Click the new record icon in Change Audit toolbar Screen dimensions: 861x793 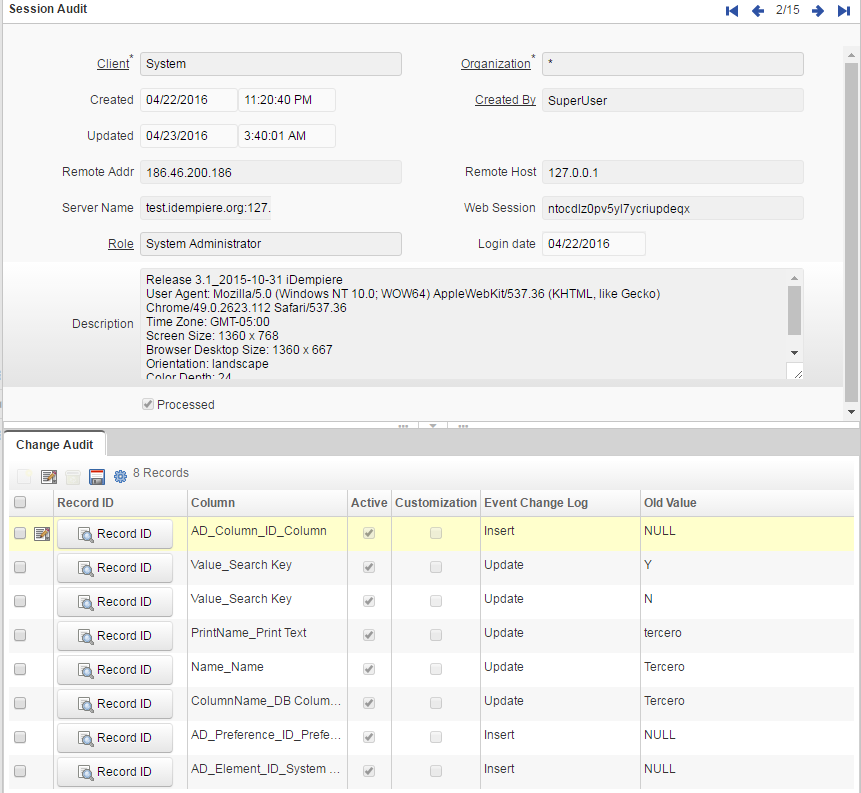(x=24, y=477)
